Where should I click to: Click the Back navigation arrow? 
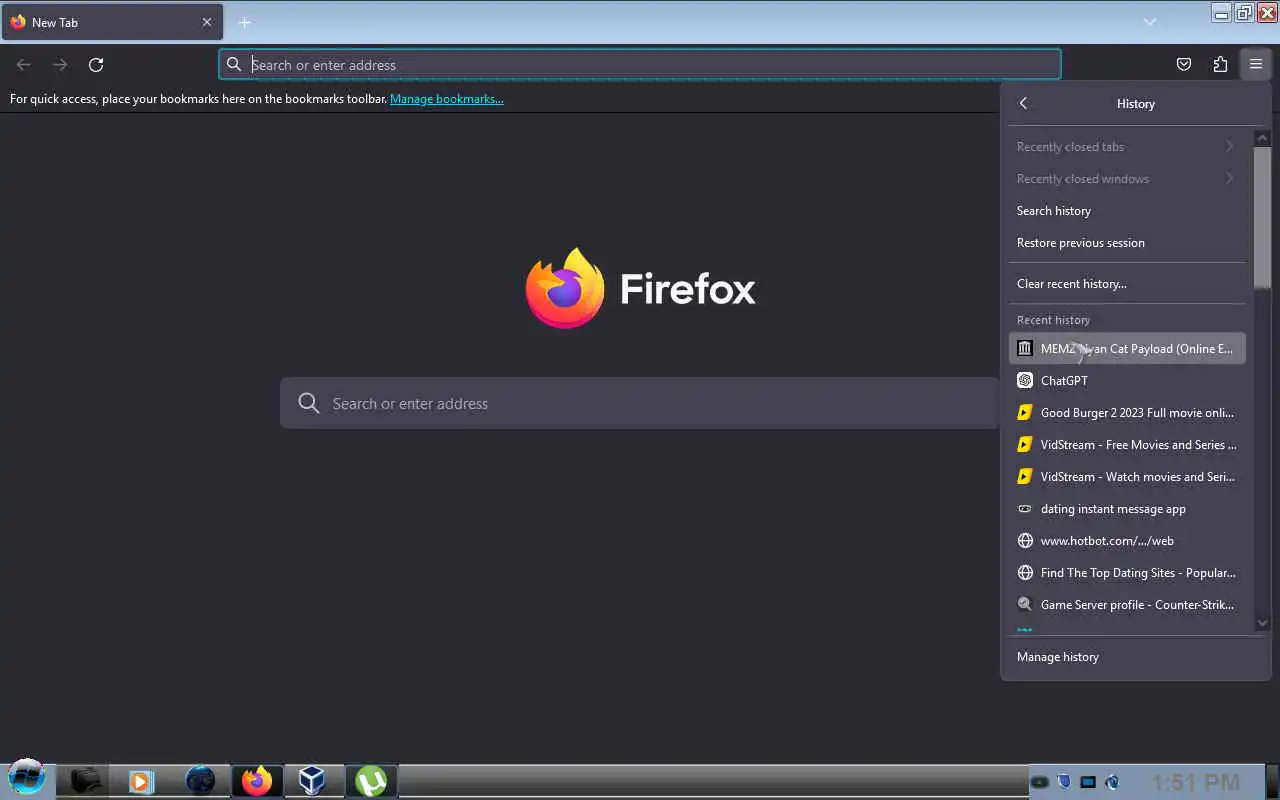(24, 65)
